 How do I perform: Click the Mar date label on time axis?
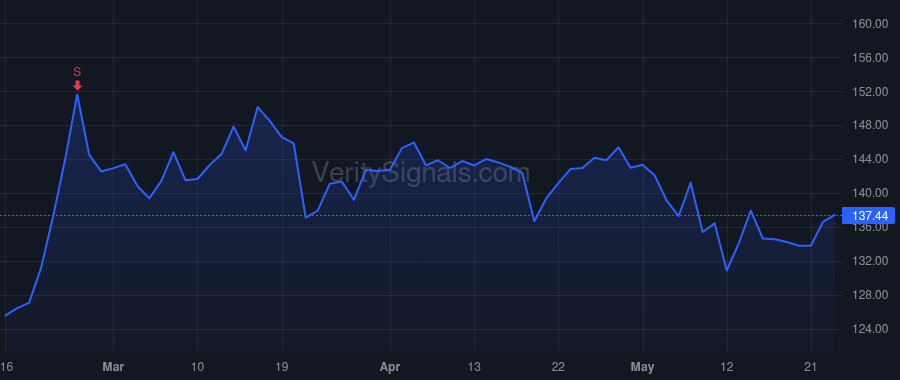pyautogui.click(x=114, y=367)
